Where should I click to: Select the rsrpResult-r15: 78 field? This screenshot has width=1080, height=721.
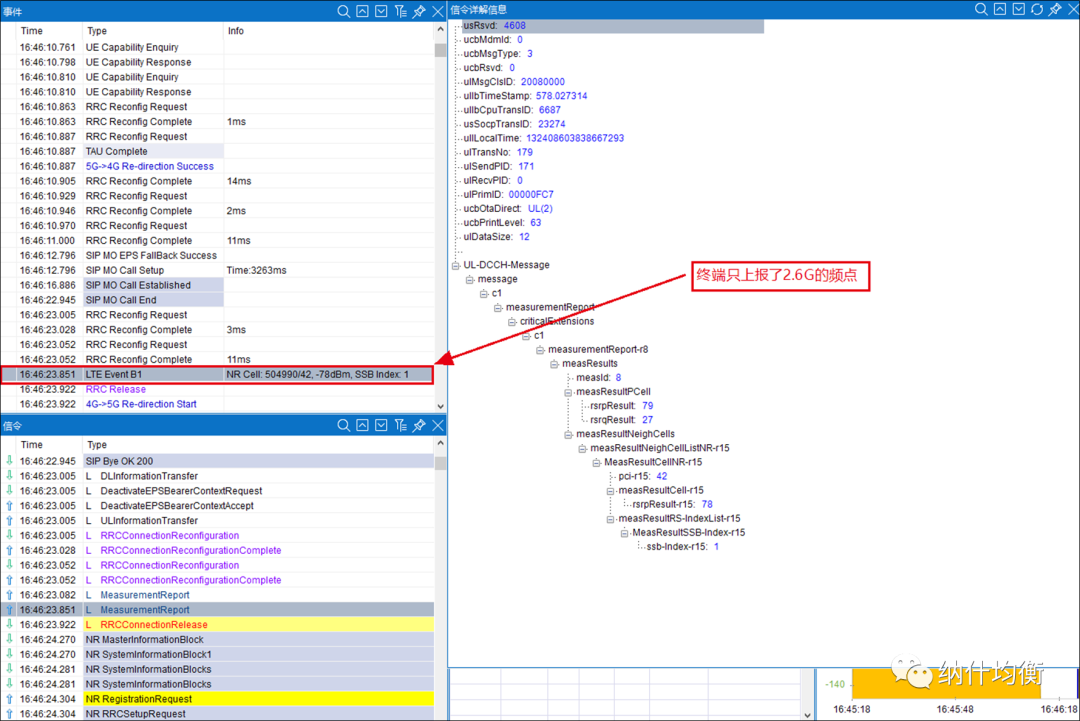pos(672,505)
